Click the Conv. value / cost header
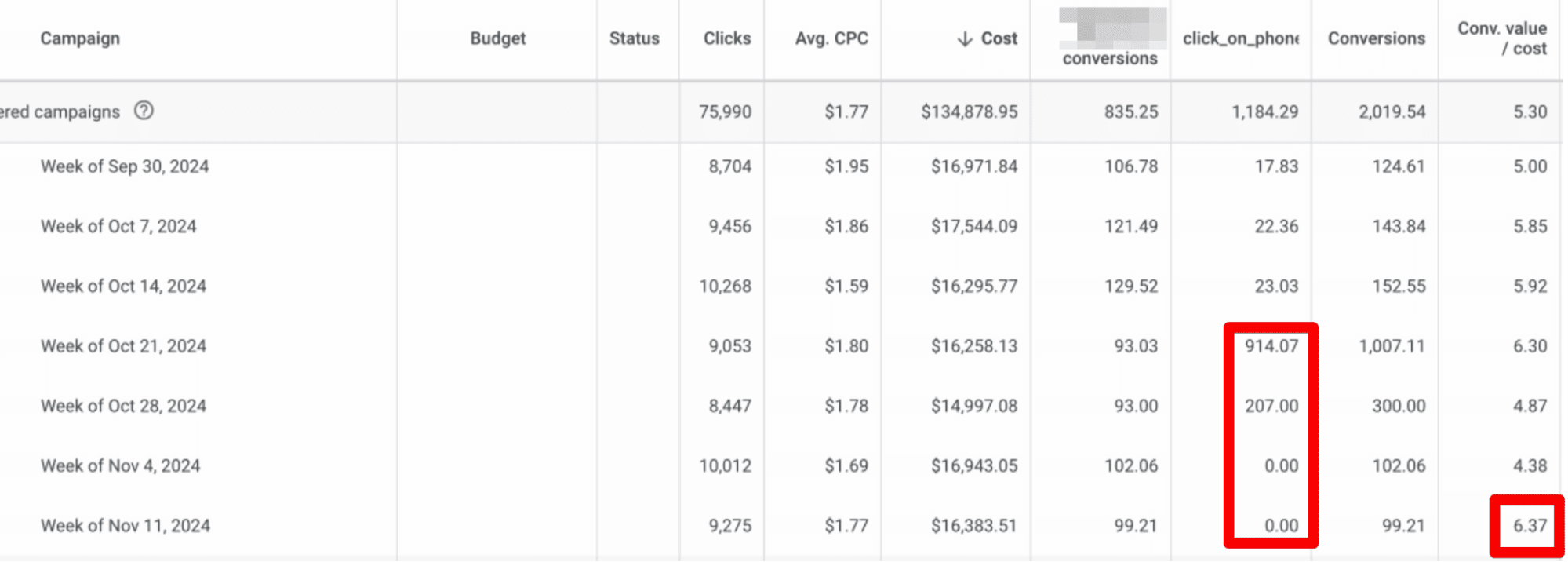1568x562 pixels. [x=1501, y=38]
